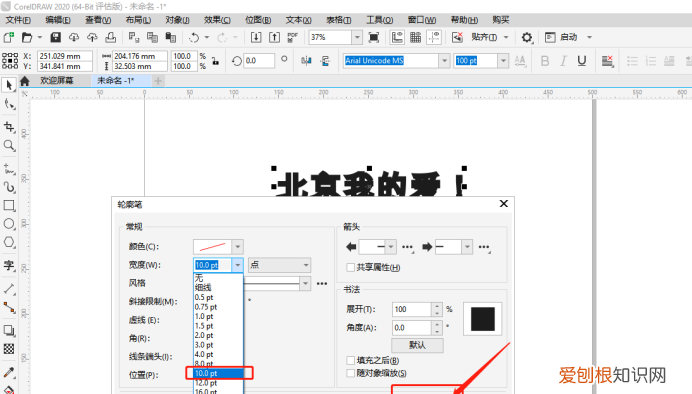This screenshot has width=692, height=394.
Task: Click the black nib shape preview
Action: pyautogui.click(x=482, y=319)
